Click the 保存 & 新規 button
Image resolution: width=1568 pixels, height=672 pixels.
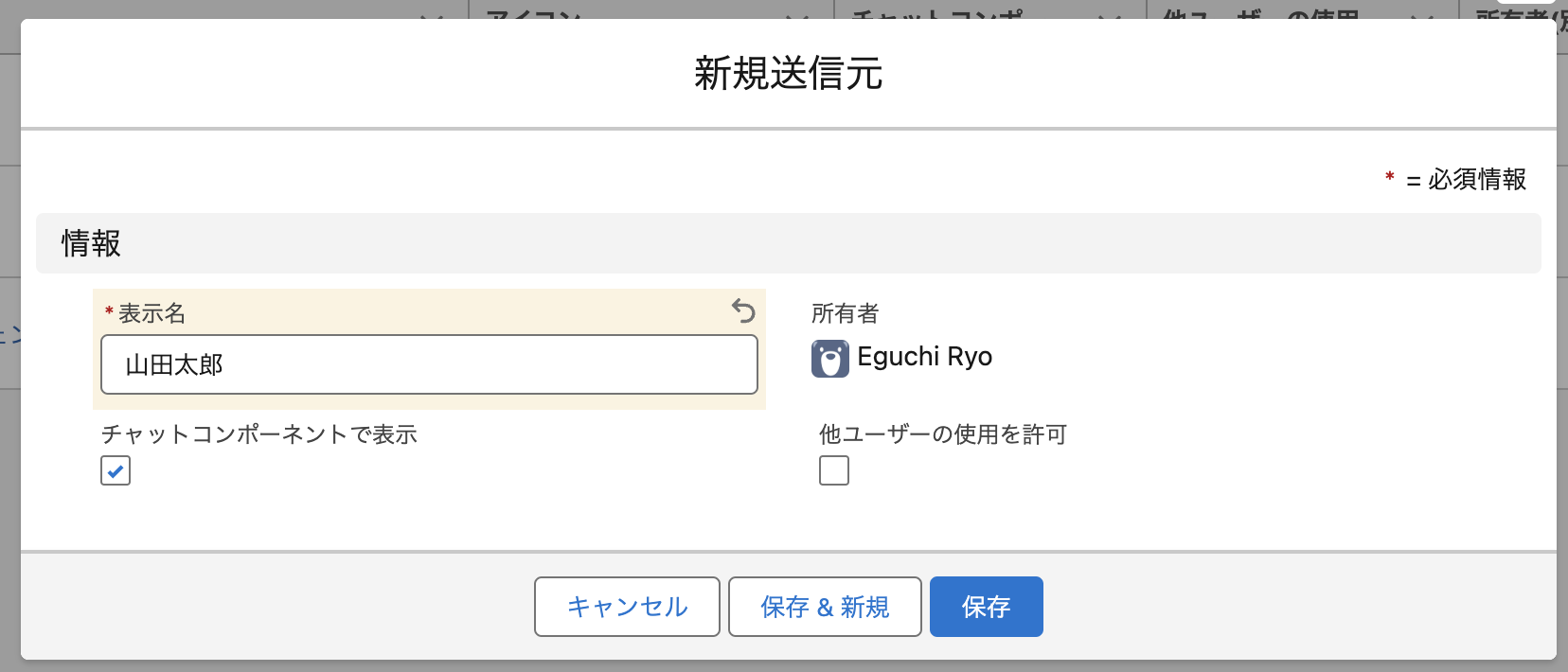[824, 607]
